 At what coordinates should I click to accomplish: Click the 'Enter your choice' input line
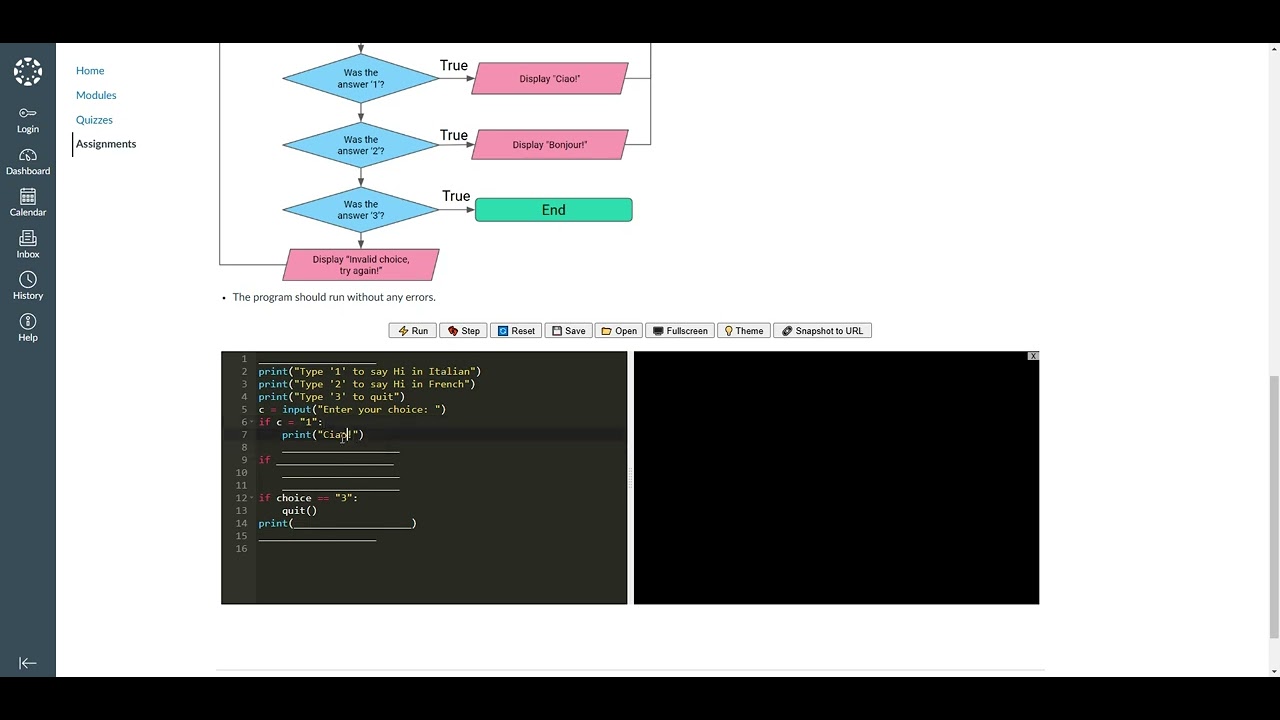pos(352,410)
